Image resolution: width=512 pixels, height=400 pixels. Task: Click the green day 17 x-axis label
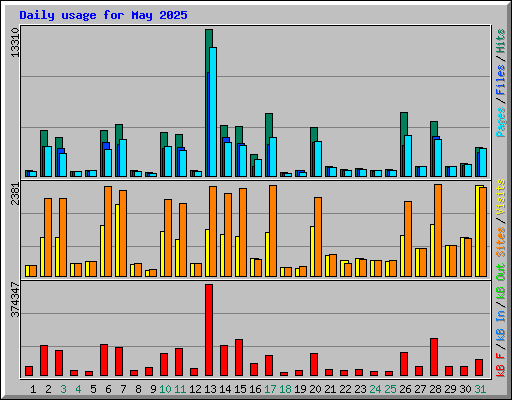pyautogui.click(x=270, y=389)
